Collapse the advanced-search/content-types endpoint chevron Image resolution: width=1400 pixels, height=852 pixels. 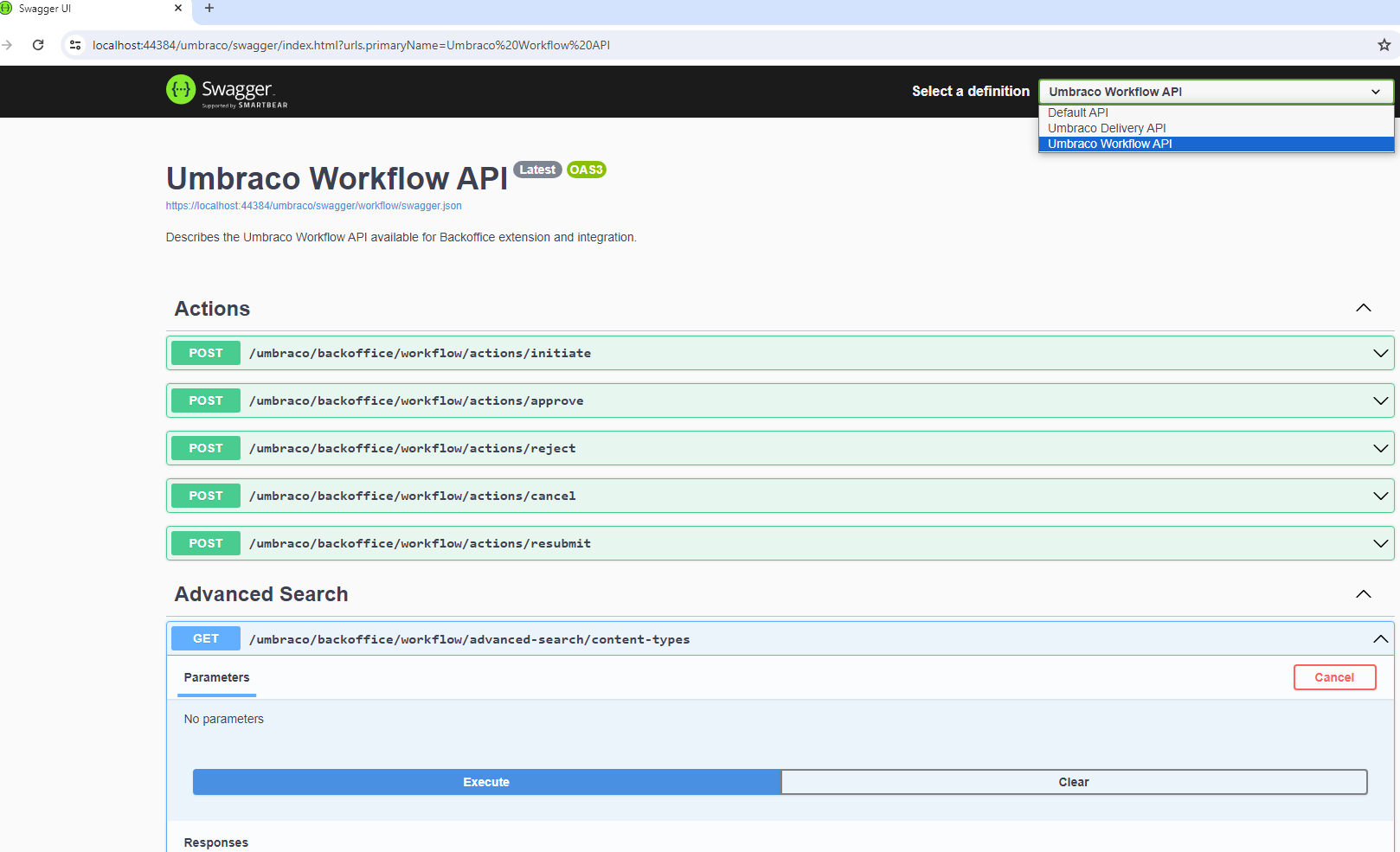[1380, 639]
